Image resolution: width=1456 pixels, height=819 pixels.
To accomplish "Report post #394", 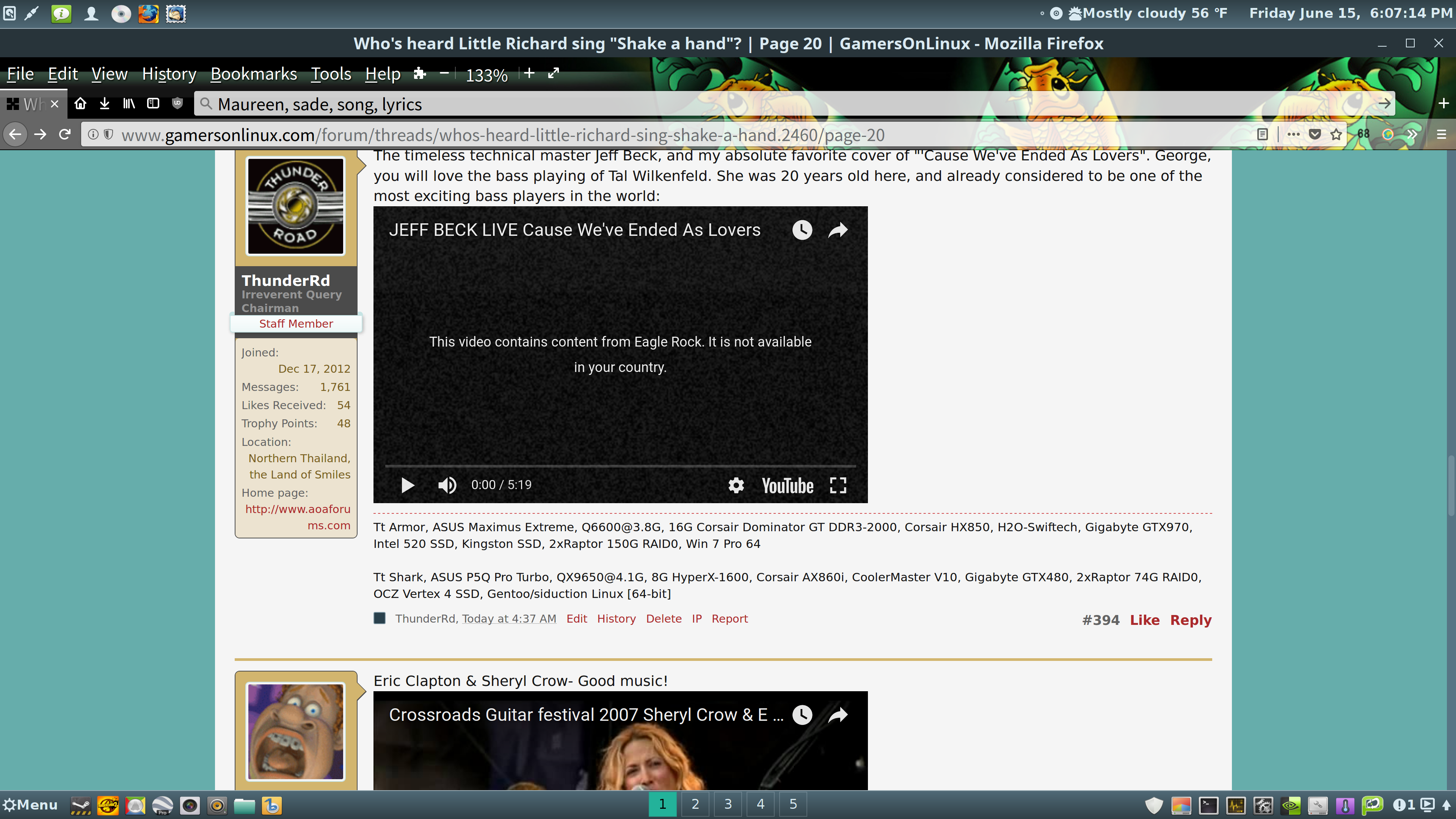I will click(x=729, y=618).
